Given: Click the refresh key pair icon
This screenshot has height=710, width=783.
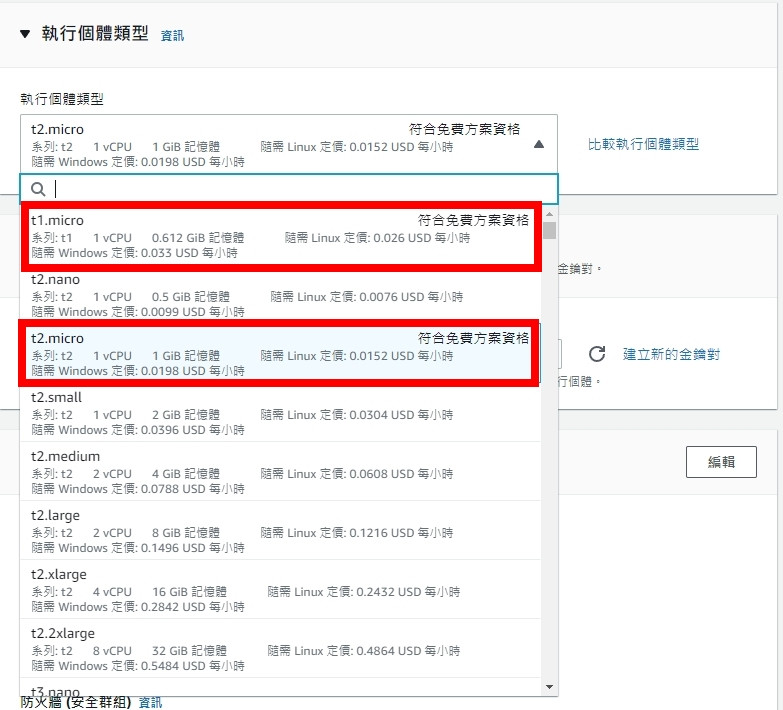Looking at the screenshot, I should pyautogui.click(x=597, y=354).
